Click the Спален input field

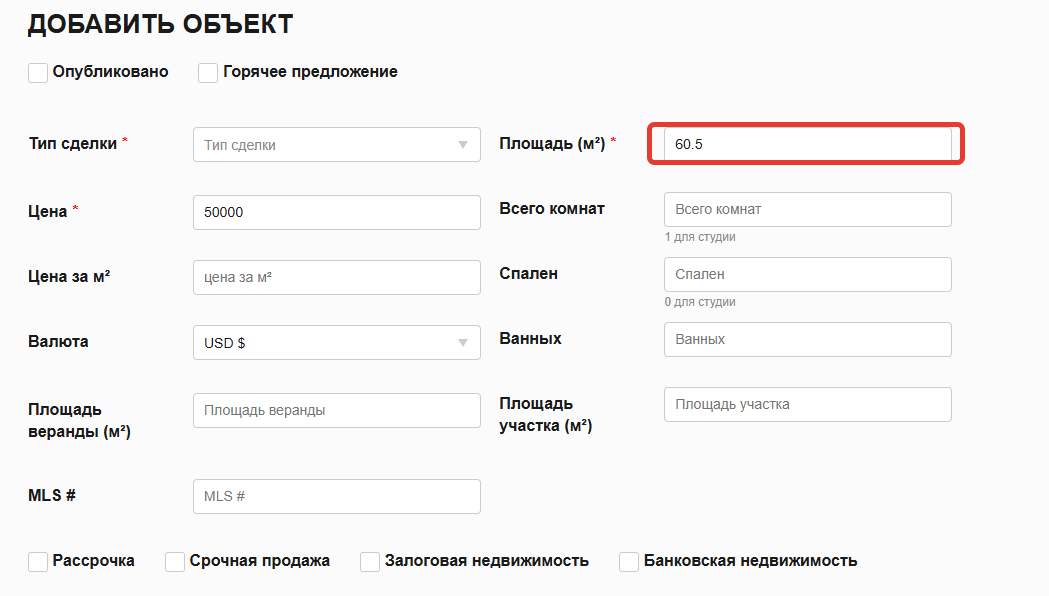(807, 274)
